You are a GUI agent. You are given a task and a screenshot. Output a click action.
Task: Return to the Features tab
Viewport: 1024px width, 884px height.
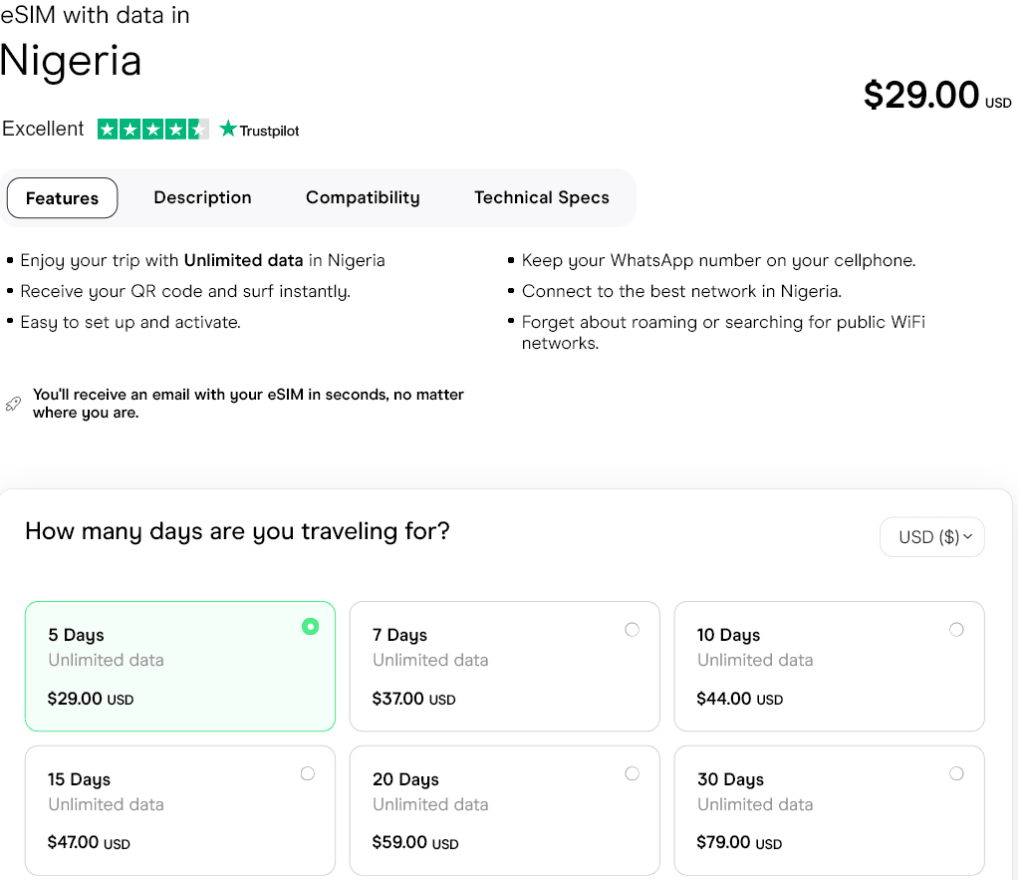click(62, 197)
